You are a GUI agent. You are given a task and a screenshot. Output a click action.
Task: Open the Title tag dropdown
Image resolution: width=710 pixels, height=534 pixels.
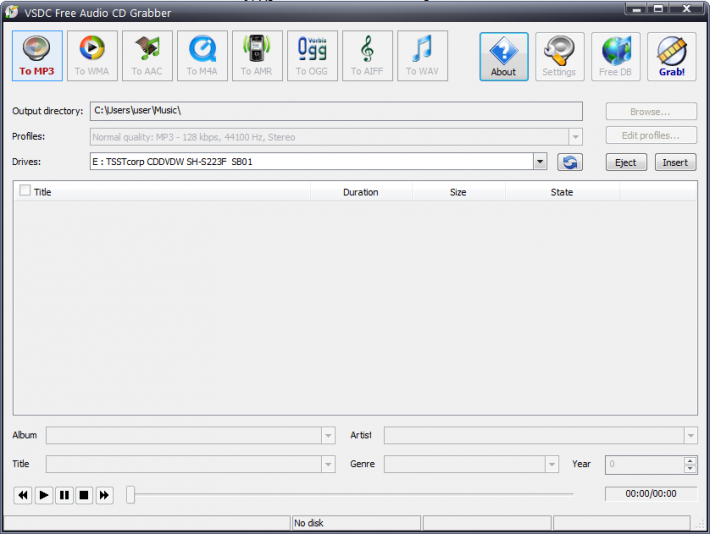pos(328,464)
